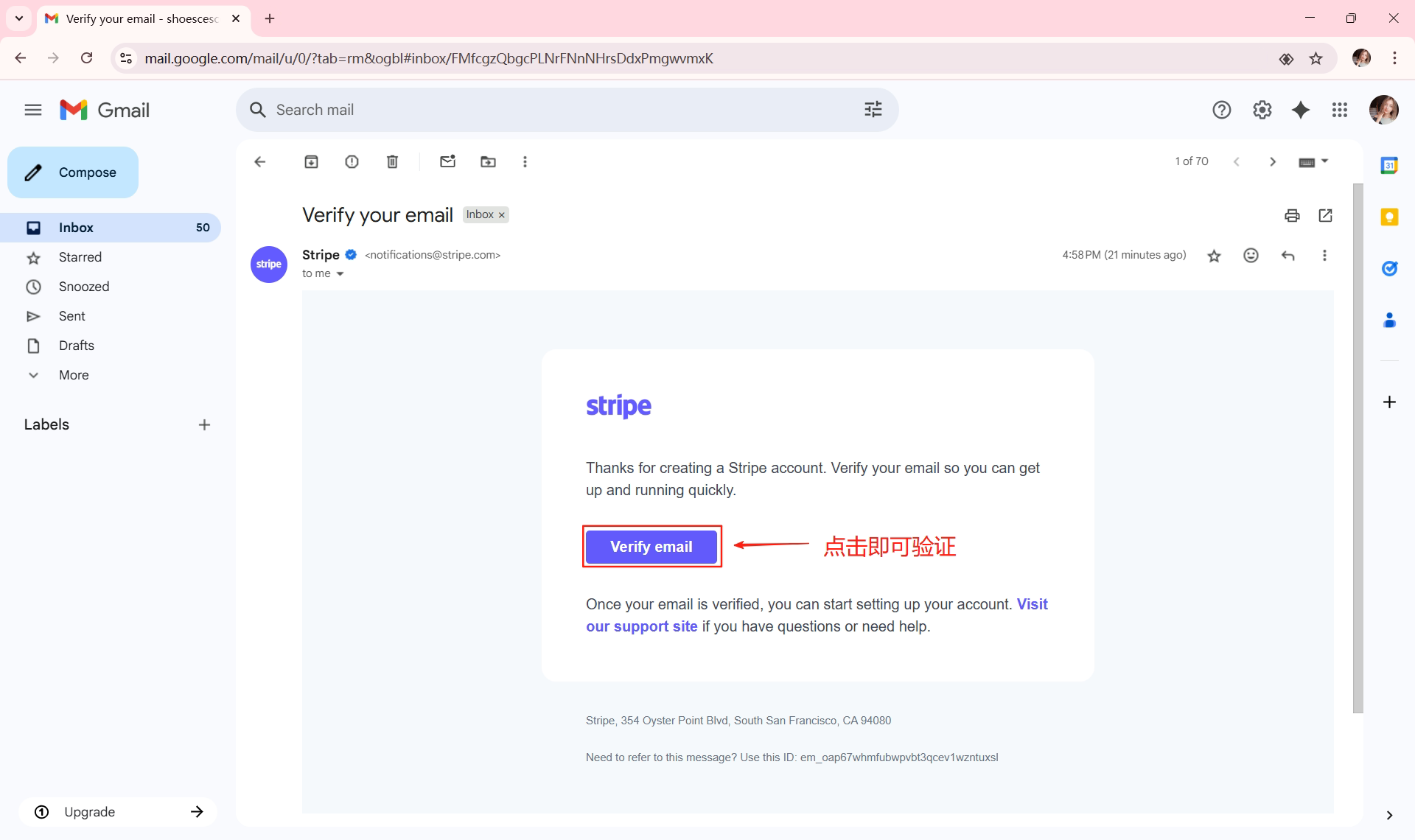Image resolution: width=1415 pixels, height=840 pixels.
Task: Click Compose to write a new email
Action: tap(72, 172)
